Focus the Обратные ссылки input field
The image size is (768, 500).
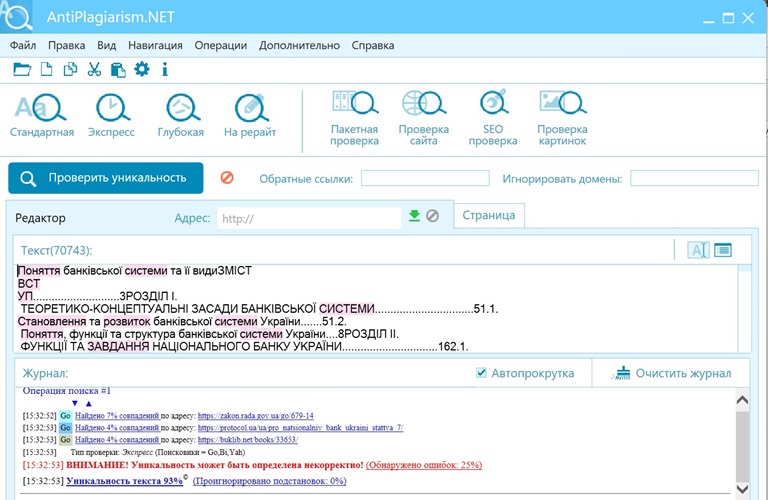coord(425,178)
